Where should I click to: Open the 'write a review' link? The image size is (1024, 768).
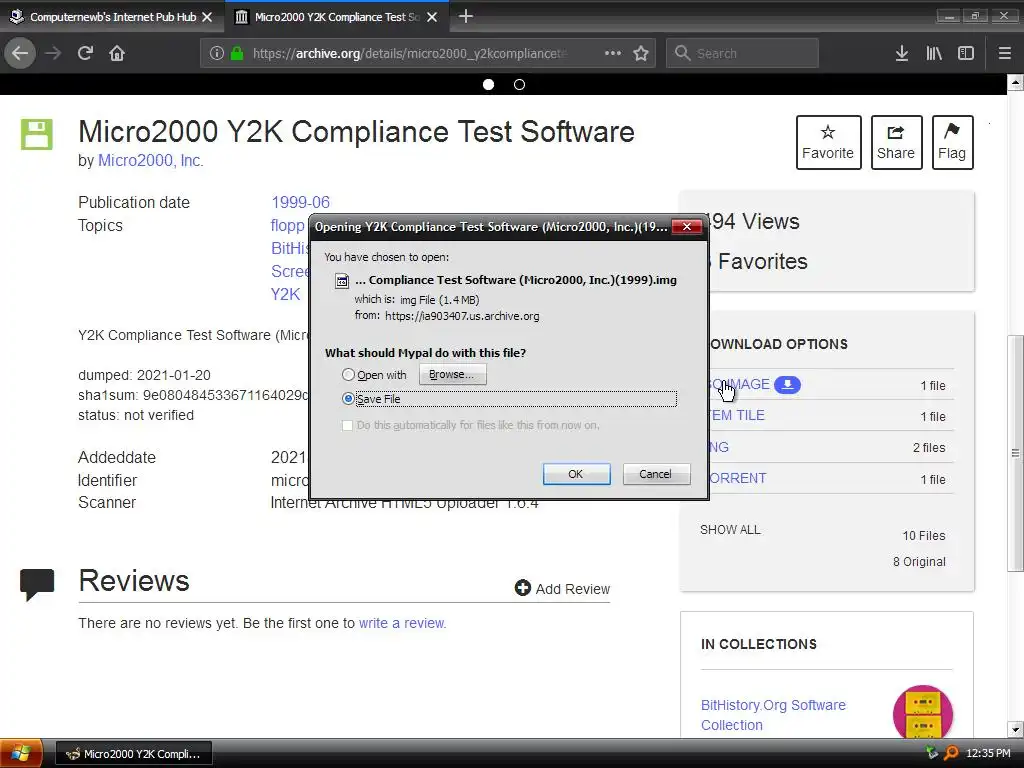(x=402, y=623)
